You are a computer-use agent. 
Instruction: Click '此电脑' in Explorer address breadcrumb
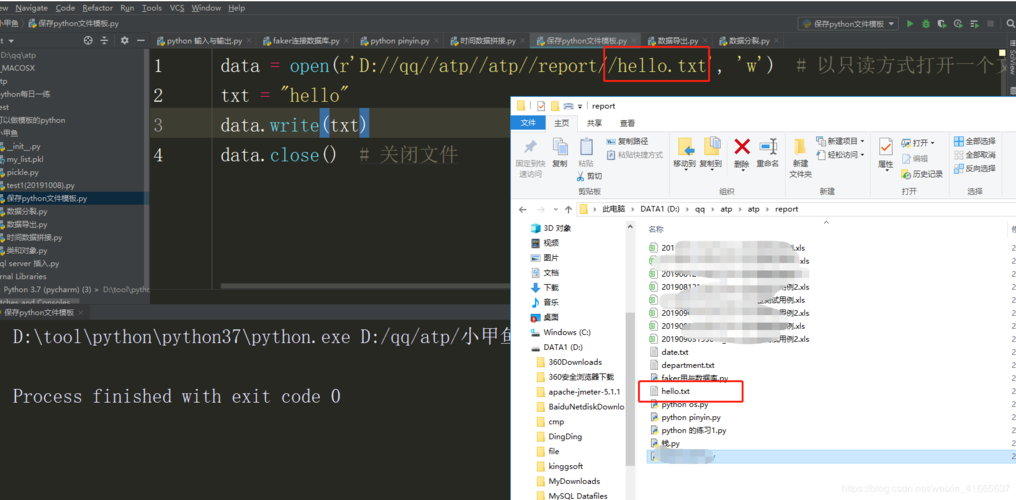click(x=616, y=209)
